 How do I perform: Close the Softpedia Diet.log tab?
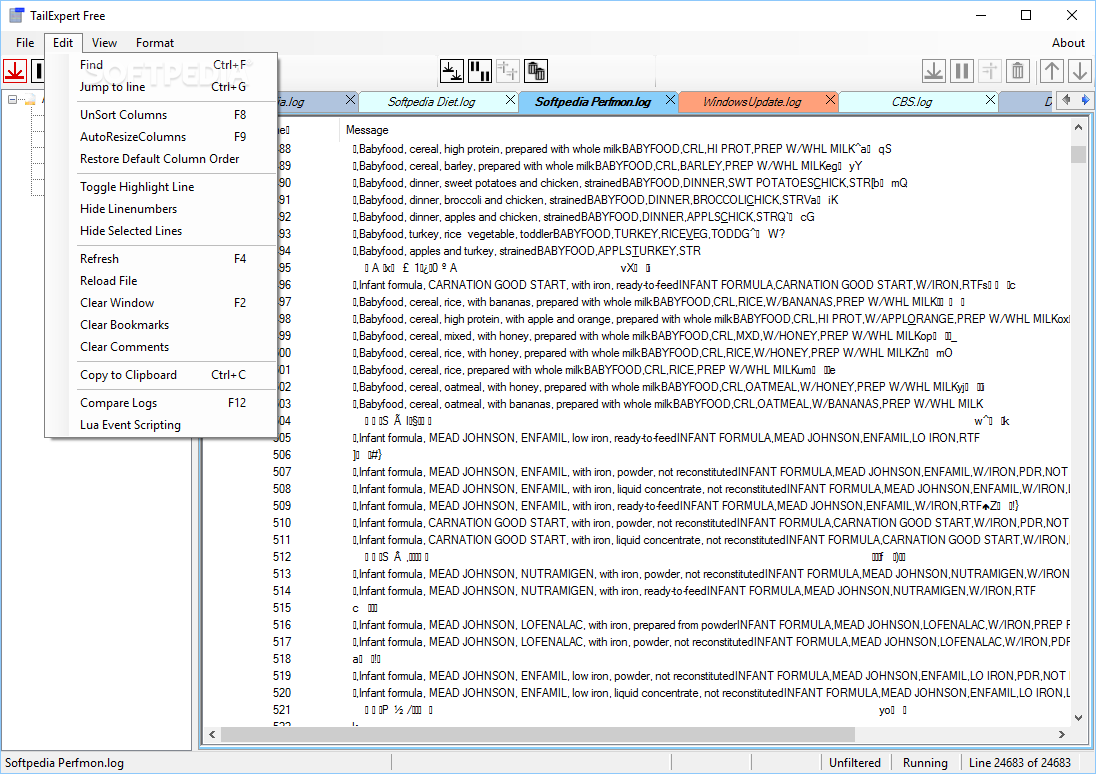pyautogui.click(x=510, y=100)
